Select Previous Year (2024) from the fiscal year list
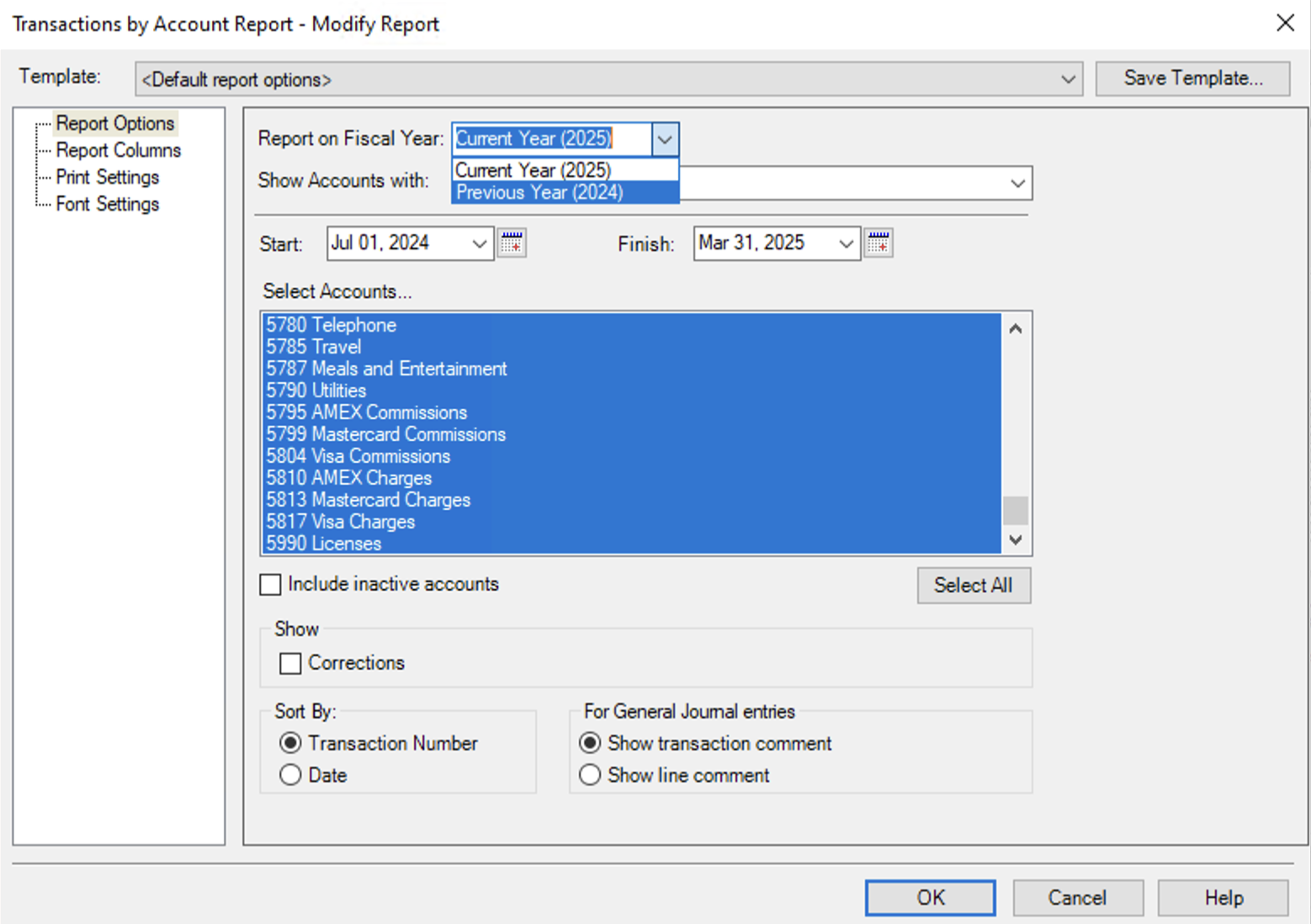Screen dimensions: 1311x924 point(539,192)
